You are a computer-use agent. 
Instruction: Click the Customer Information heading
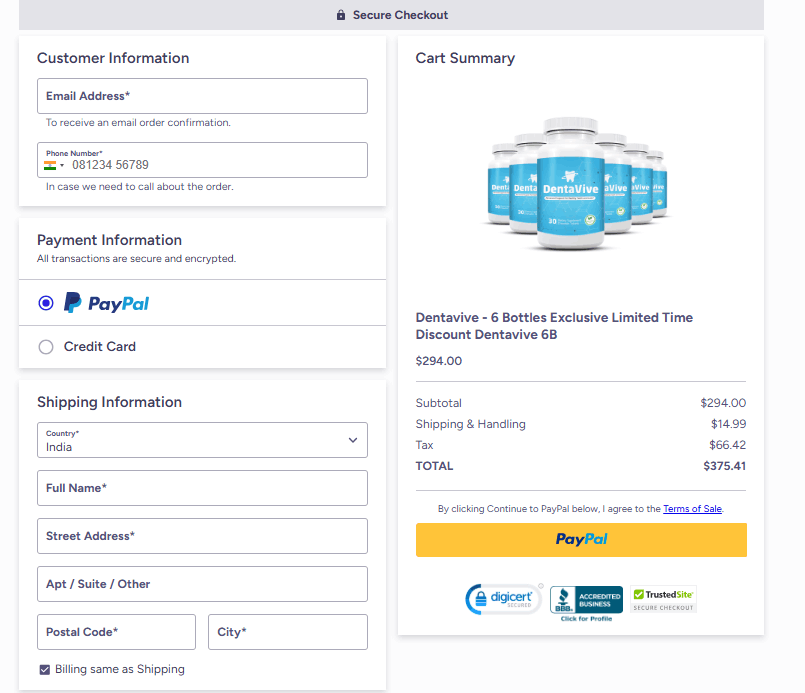click(x=113, y=58)
